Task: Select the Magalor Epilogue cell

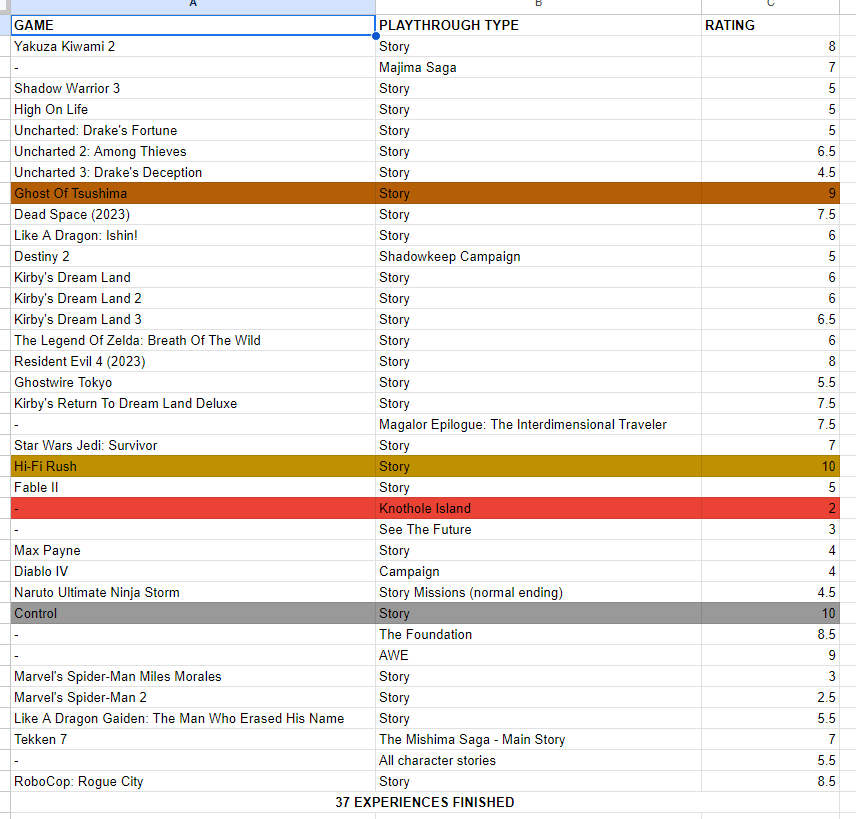Action: coord(538,425)
